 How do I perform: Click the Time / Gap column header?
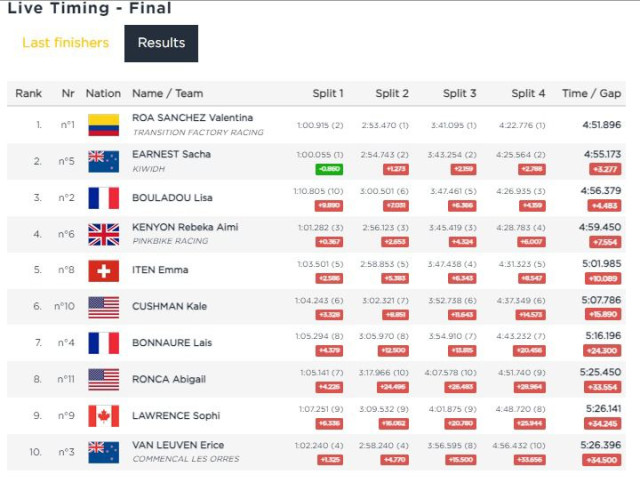(591, 93)
